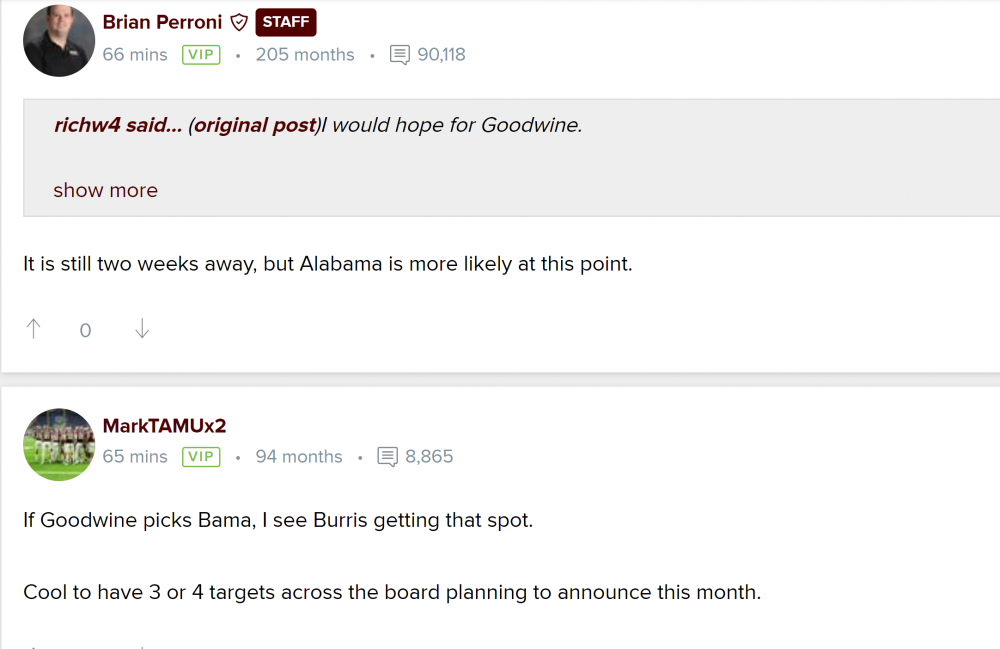
Task: Upvote Brian Perroni's post
Action: click(x=33, y=329)
